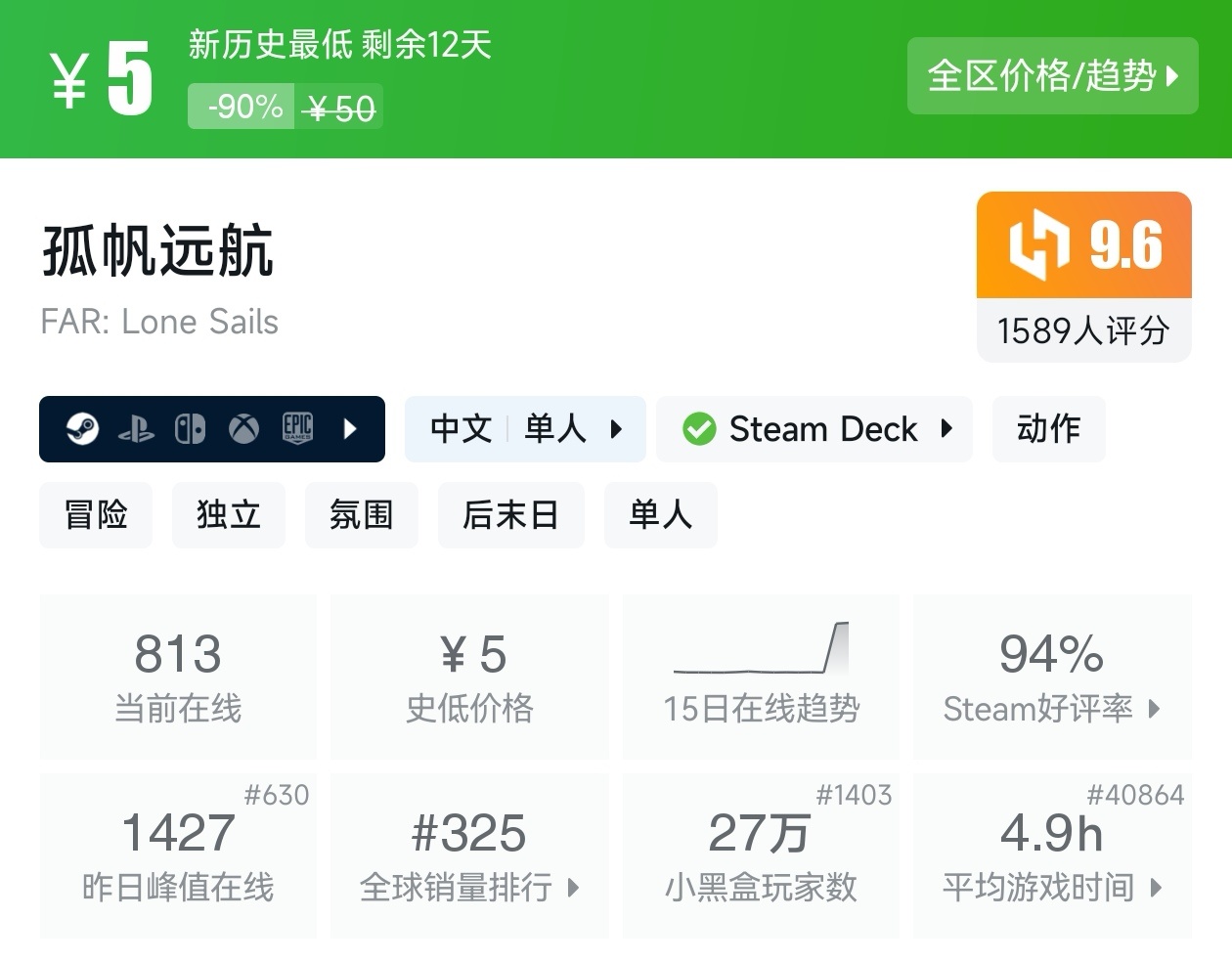Click the green Steam Deck verified checkmark
The height and width of the screenshot is (962, 1232).
699,429
